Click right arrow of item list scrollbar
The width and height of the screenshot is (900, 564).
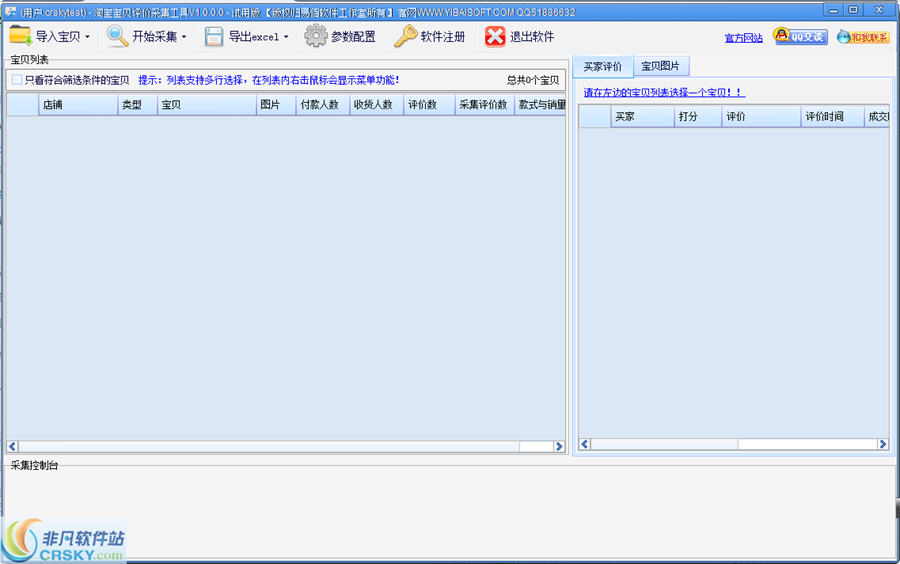(560, 446)
